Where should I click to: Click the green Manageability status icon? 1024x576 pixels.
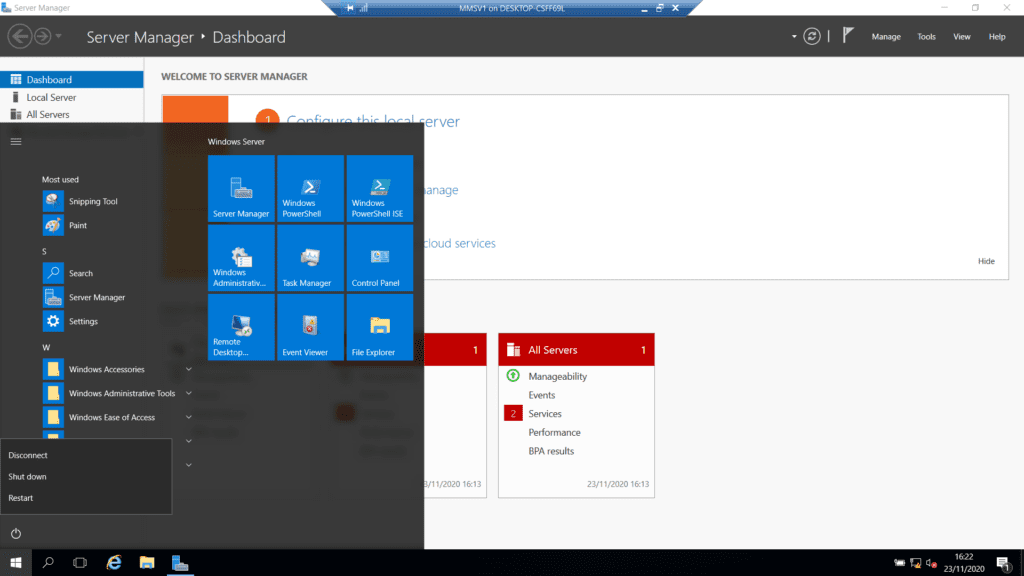click(513, 376)
